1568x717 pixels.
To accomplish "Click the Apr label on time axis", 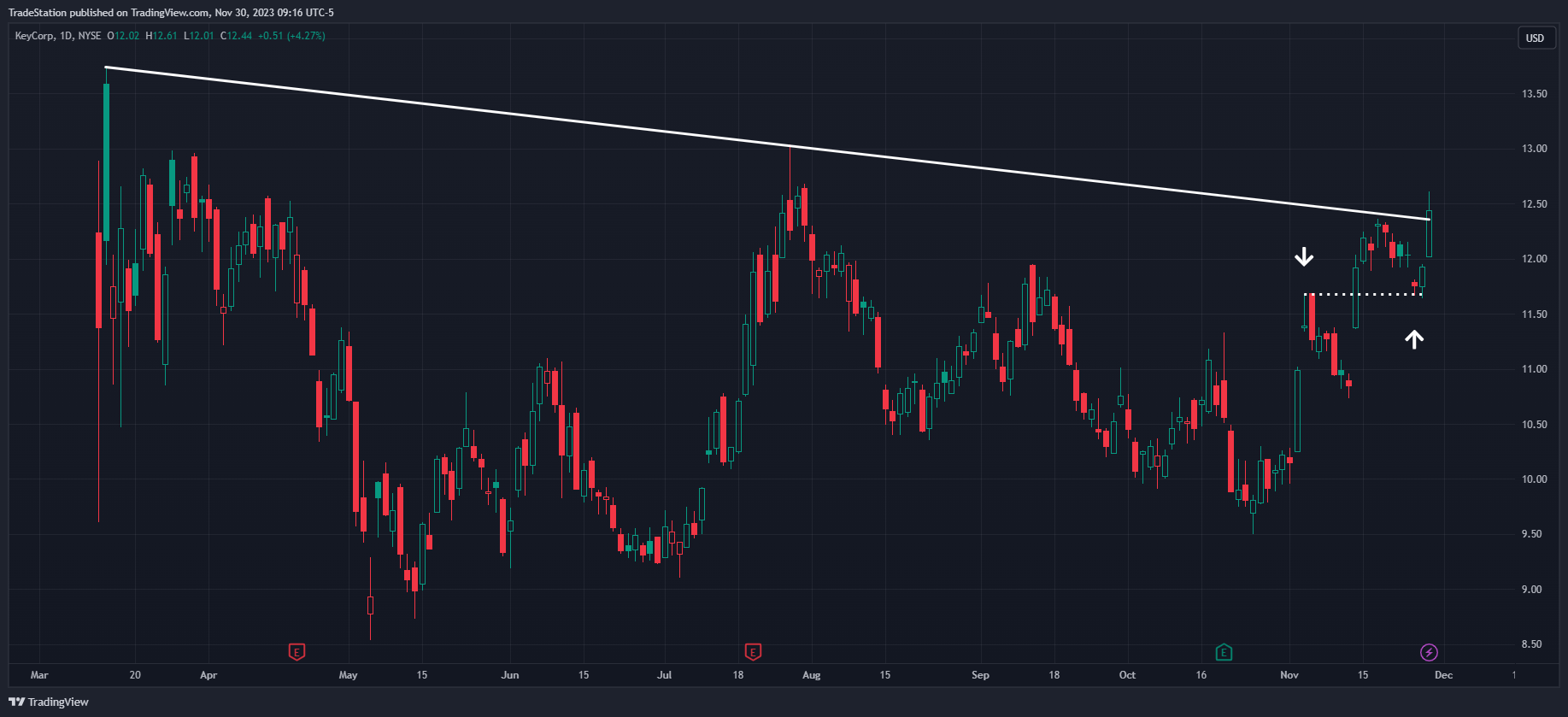I will tap(208, 675).
